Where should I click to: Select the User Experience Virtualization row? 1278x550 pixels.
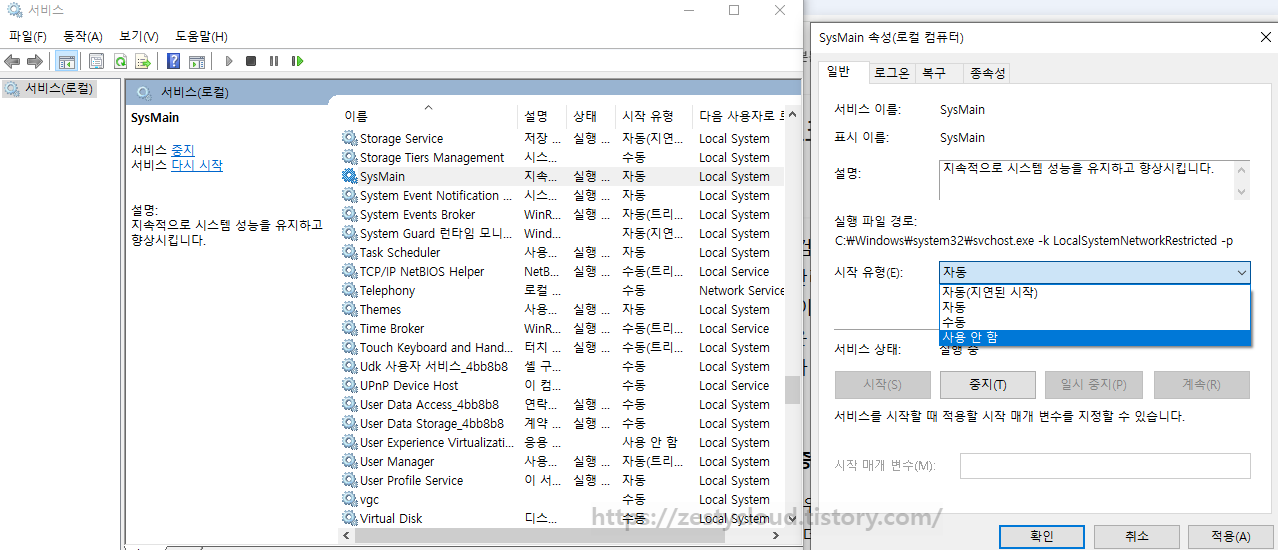pos(563,442)
